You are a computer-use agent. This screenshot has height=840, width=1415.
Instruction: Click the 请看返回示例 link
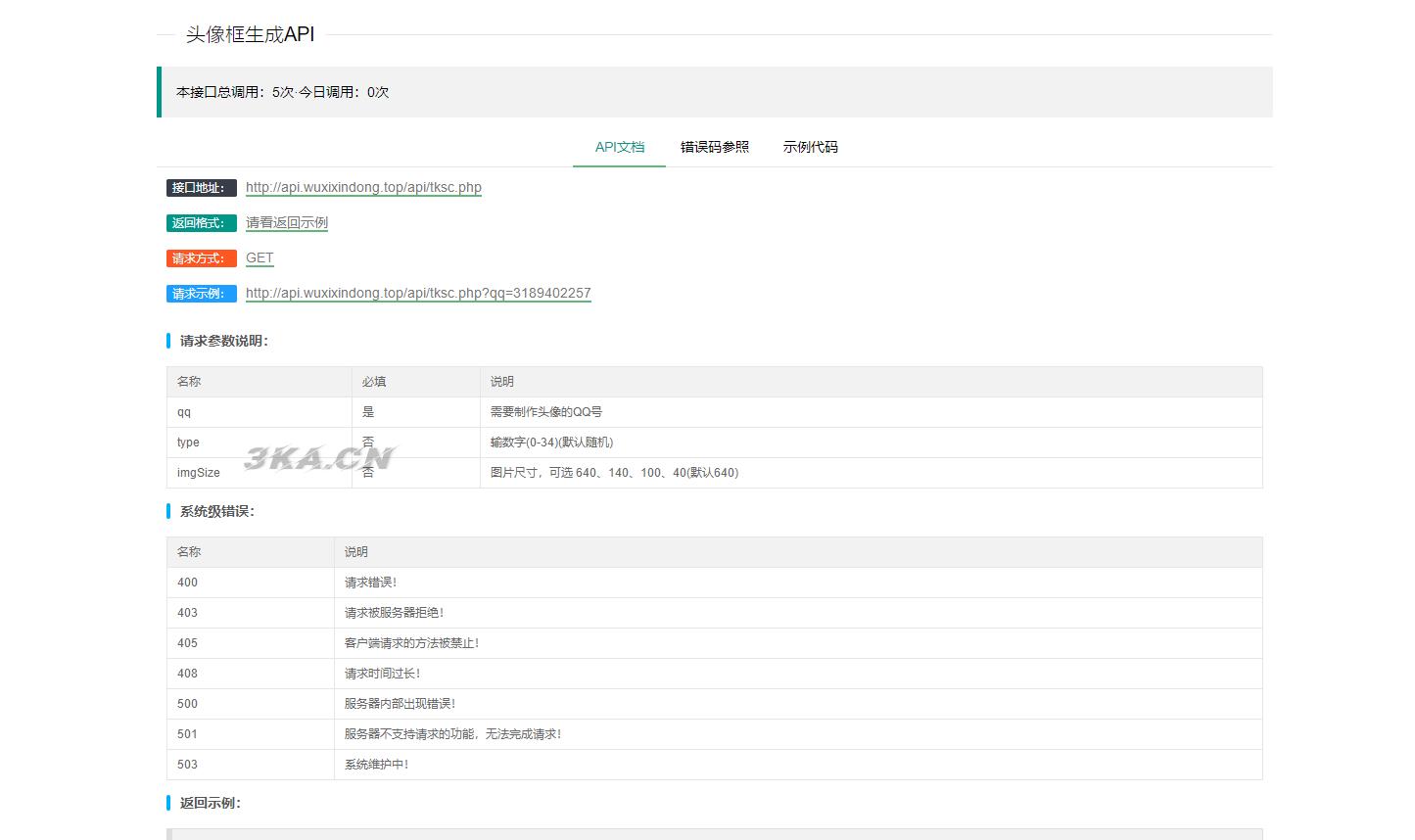[x=286, y=222]
